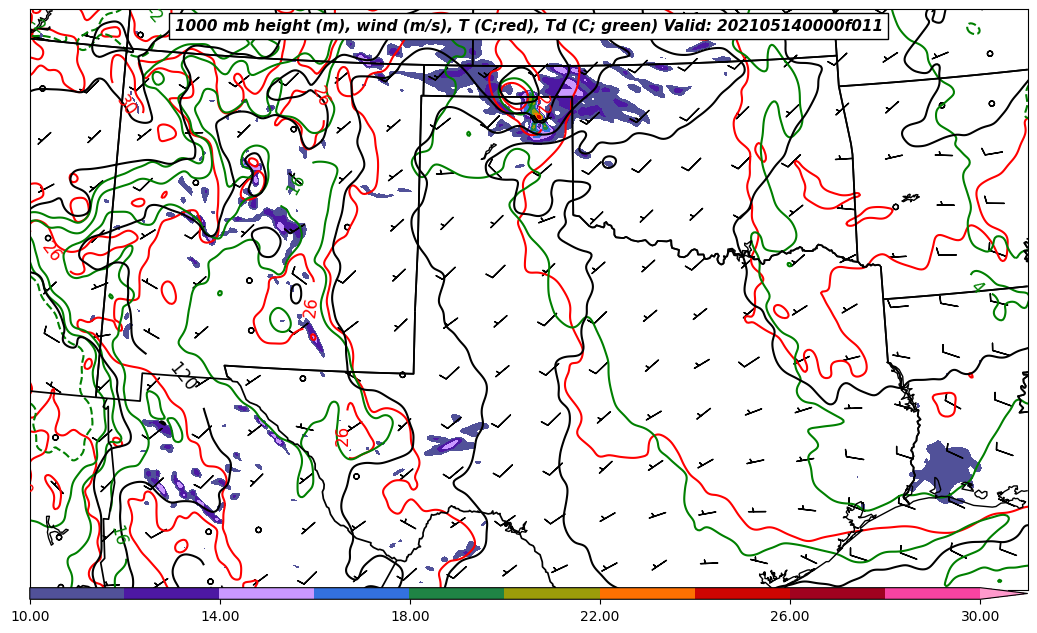This screenshot has height=633, width=1037.
Task: Click the 10.00 colorbar tick label
Action: [30, 616]
